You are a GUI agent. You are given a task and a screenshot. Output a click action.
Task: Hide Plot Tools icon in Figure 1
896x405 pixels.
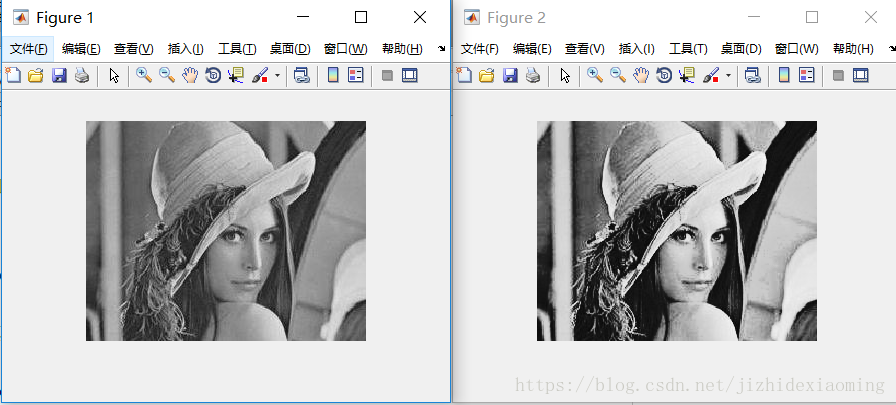(x=387, y=75)
